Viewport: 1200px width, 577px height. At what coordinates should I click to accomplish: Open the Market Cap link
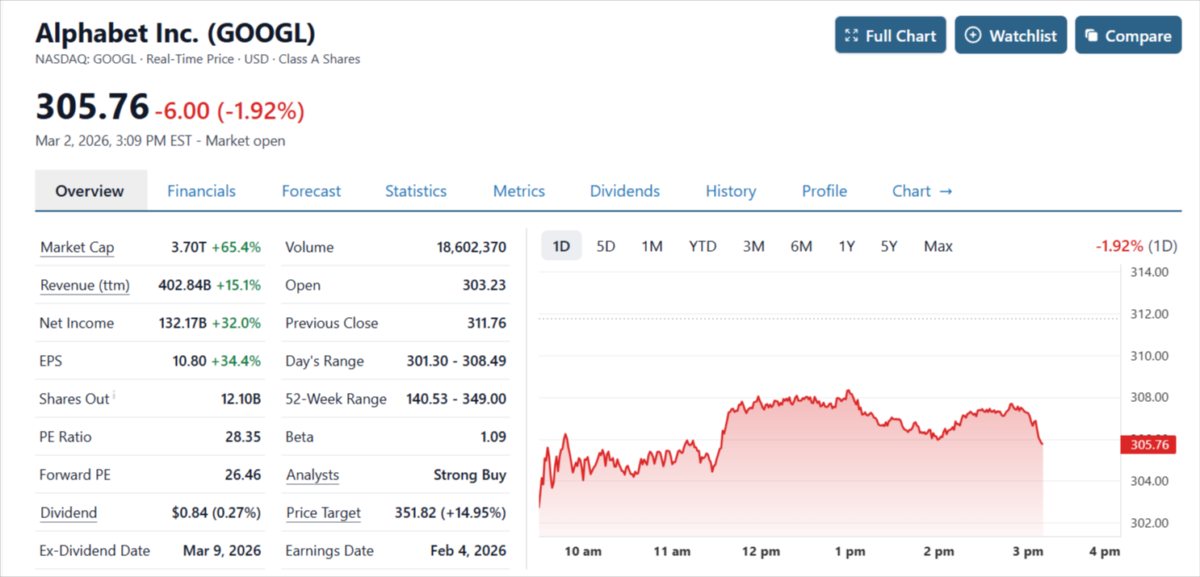pyautogui.click(x=77, y=247)
